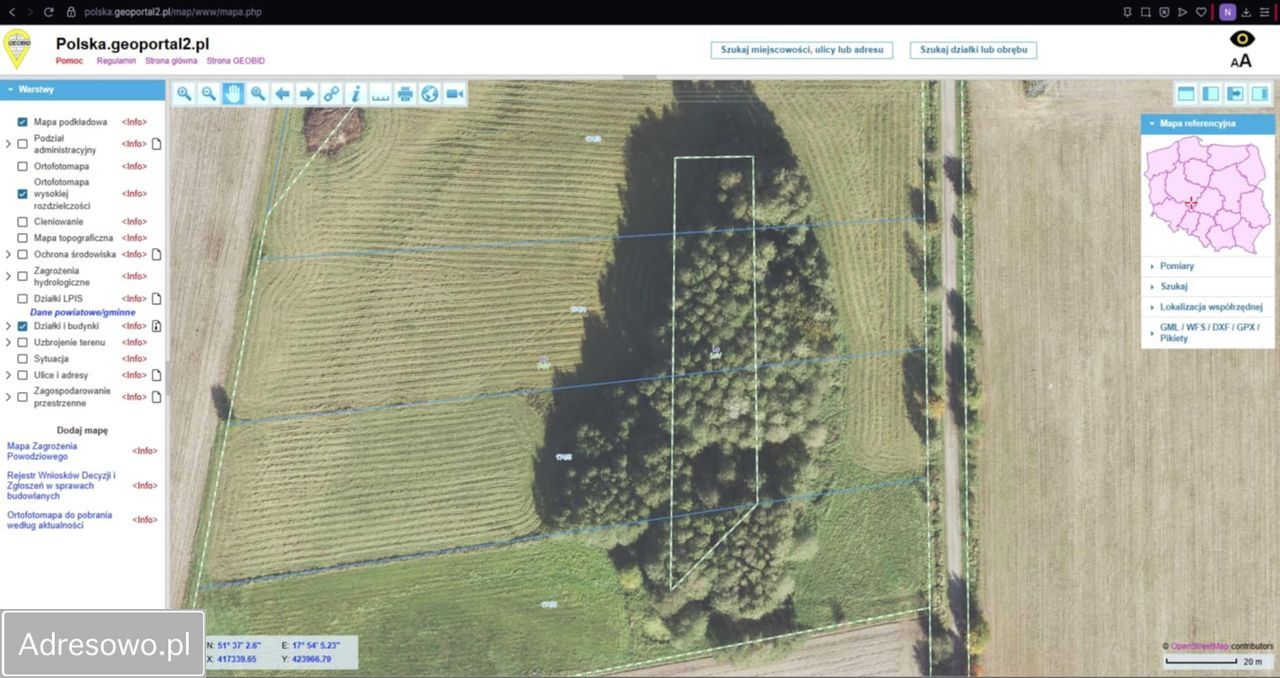Select the measure ruler tool

click(x=380, y=94)
